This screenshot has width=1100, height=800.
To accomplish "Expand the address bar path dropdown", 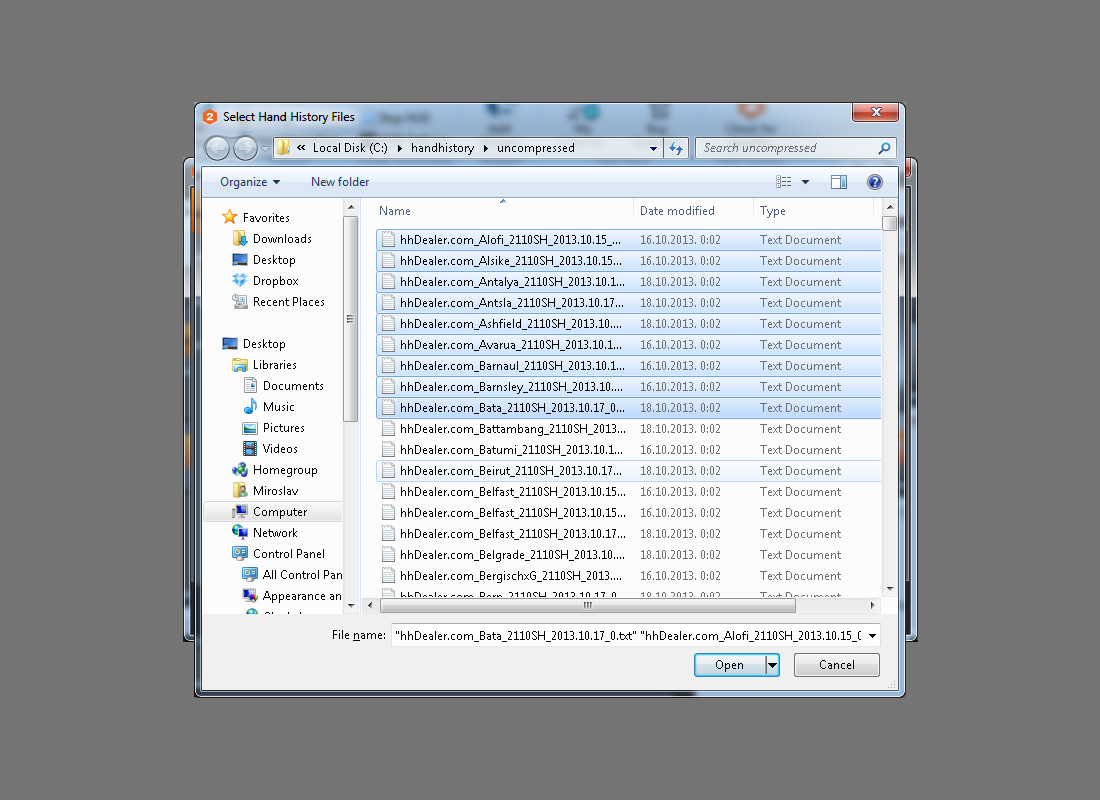I will pos(653,148).
